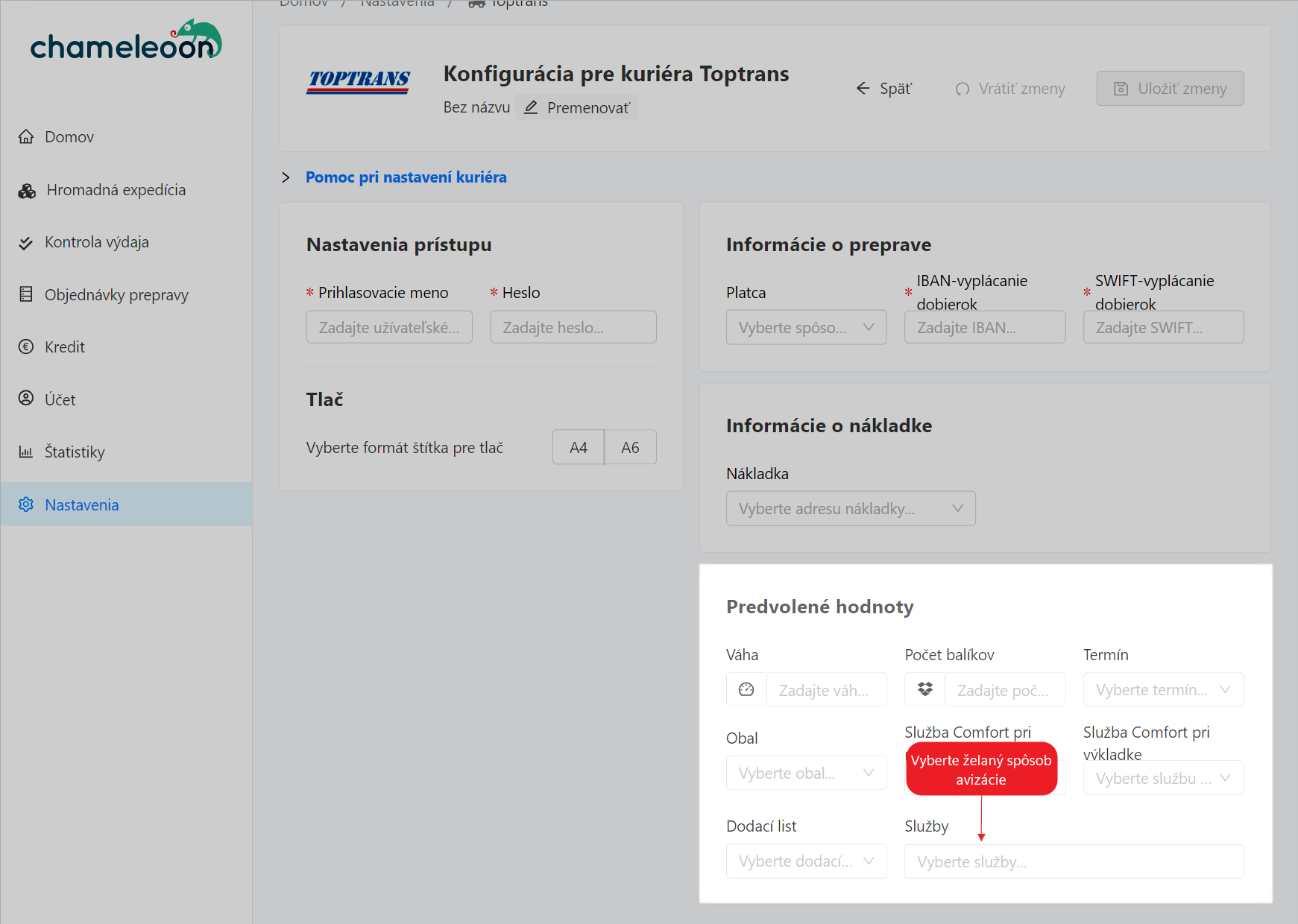This screenshot has width=1298, height=924.
Task: Click the Hromadná expedícia boxes icon
Action: pyautogui.click(x=27, y=190)
